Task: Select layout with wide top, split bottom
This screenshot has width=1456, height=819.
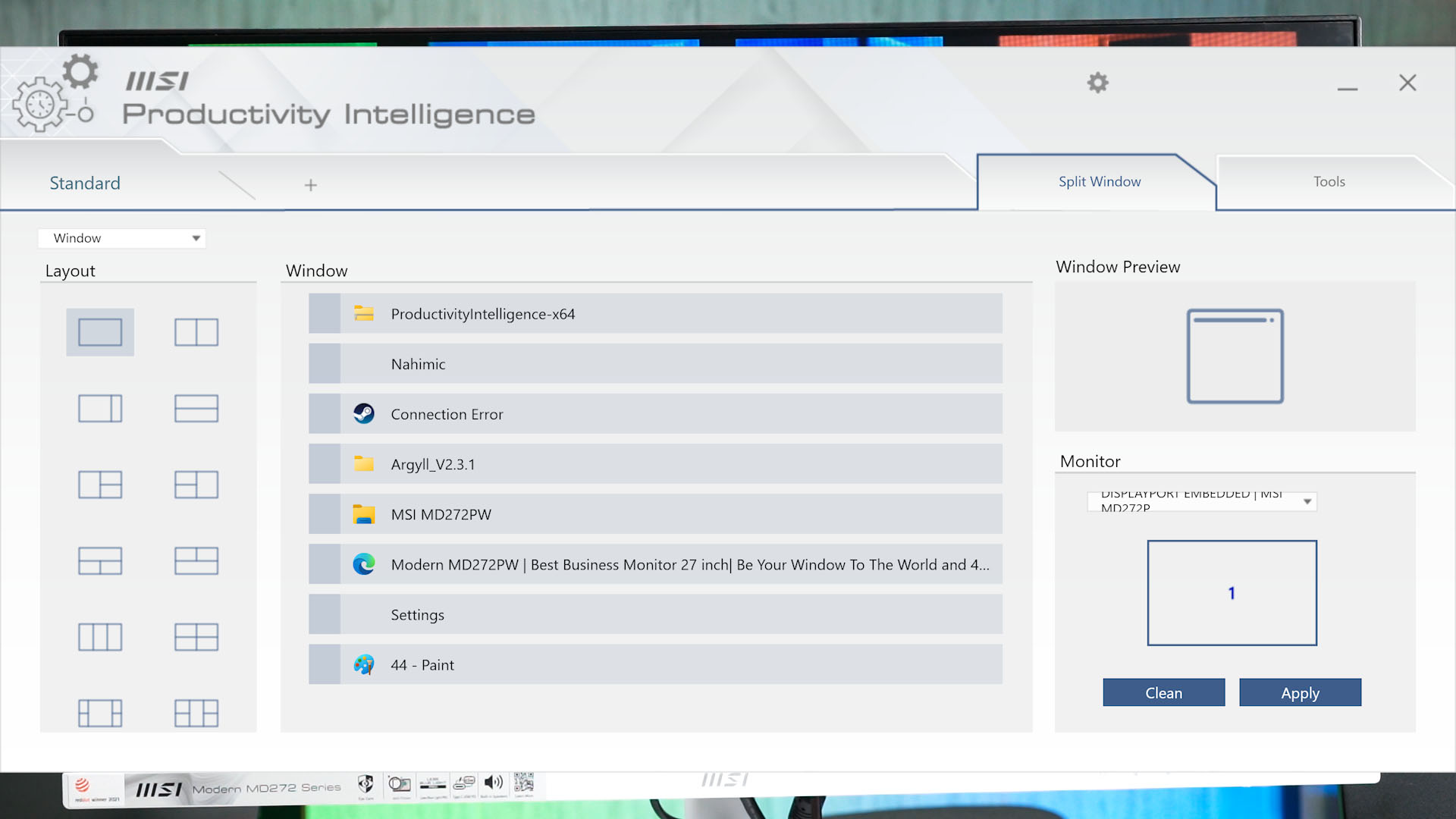Action: pos(100,561)
